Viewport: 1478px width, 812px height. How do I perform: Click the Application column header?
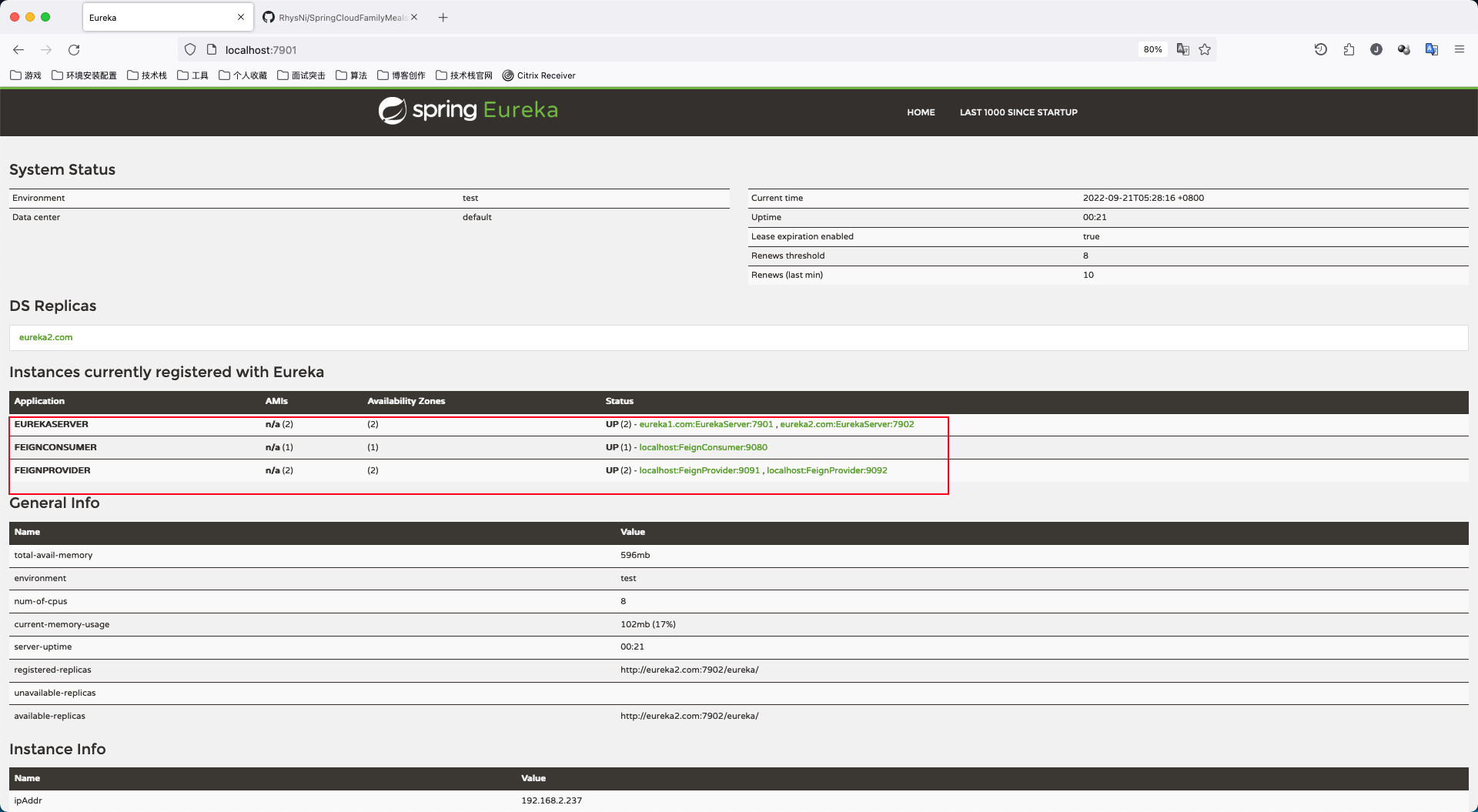coord(39,401)
